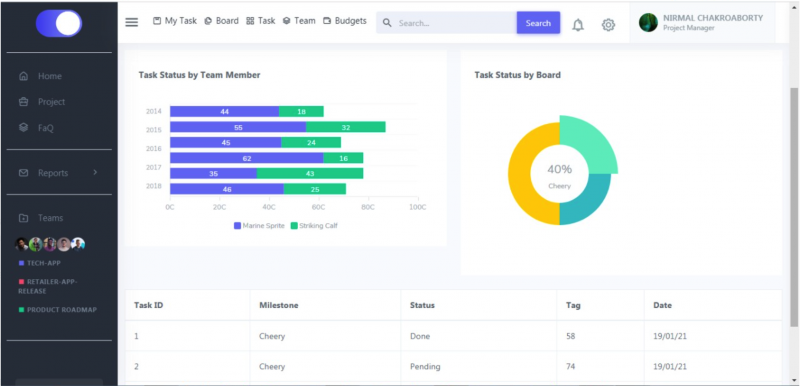Click the blue TECH-APP color square
Image resolution: width=800 pixels, height=386 pixels.
tap(21, 263)
